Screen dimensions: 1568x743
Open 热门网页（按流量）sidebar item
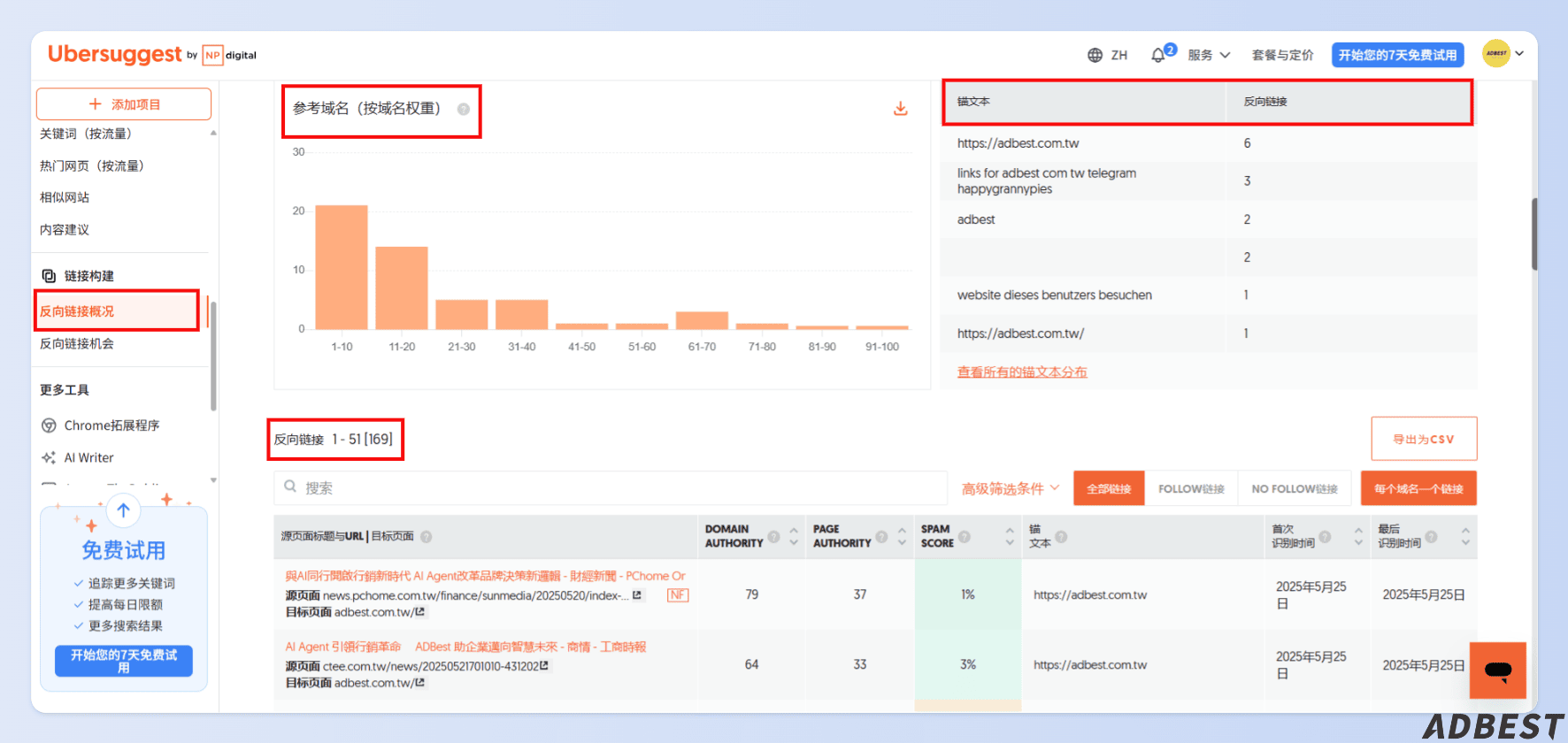coord(92,165)
